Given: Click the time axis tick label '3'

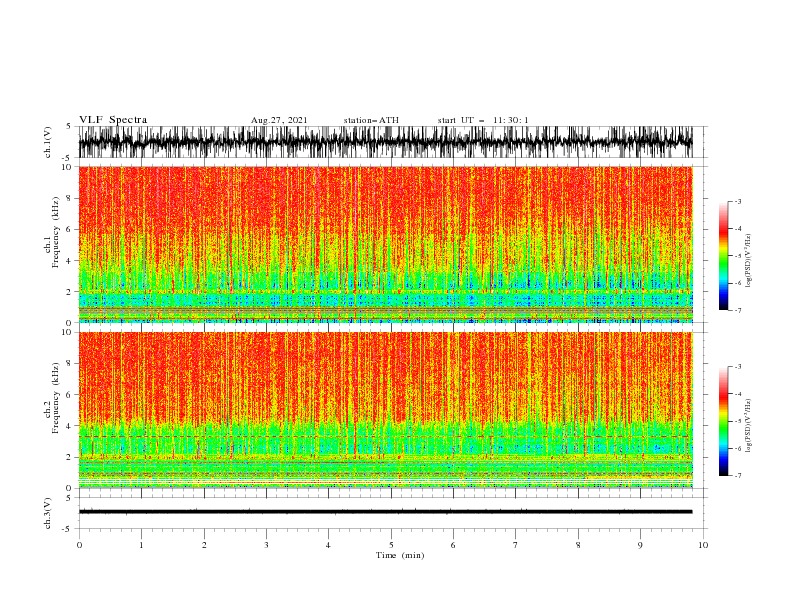Looking at the screenshot, I should [266, 545].
